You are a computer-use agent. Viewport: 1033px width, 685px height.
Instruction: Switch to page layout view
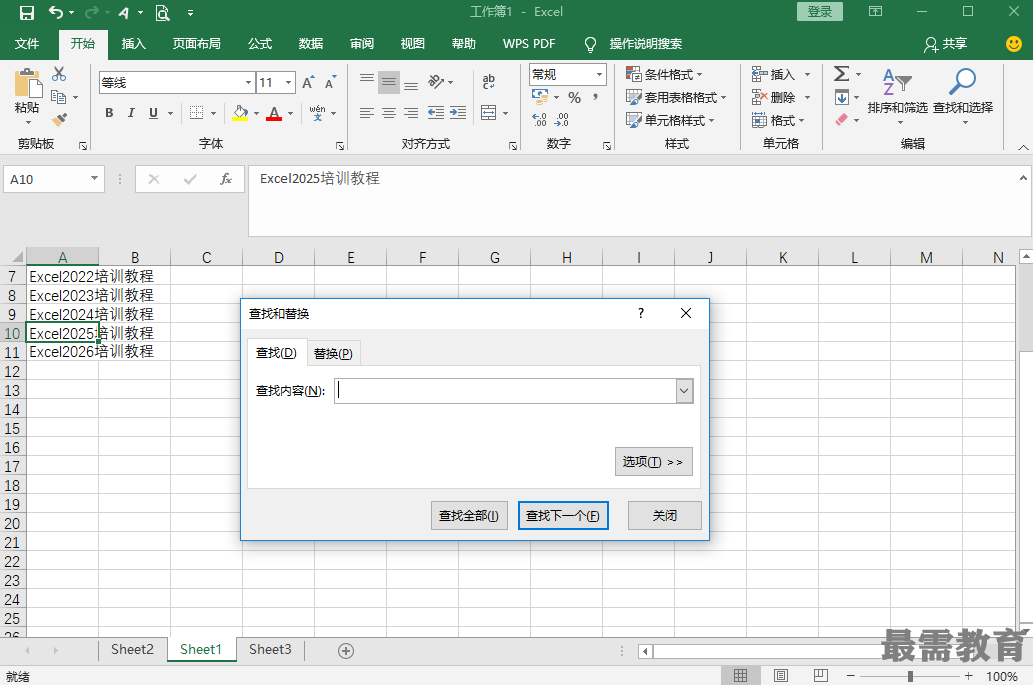[781, 676]
